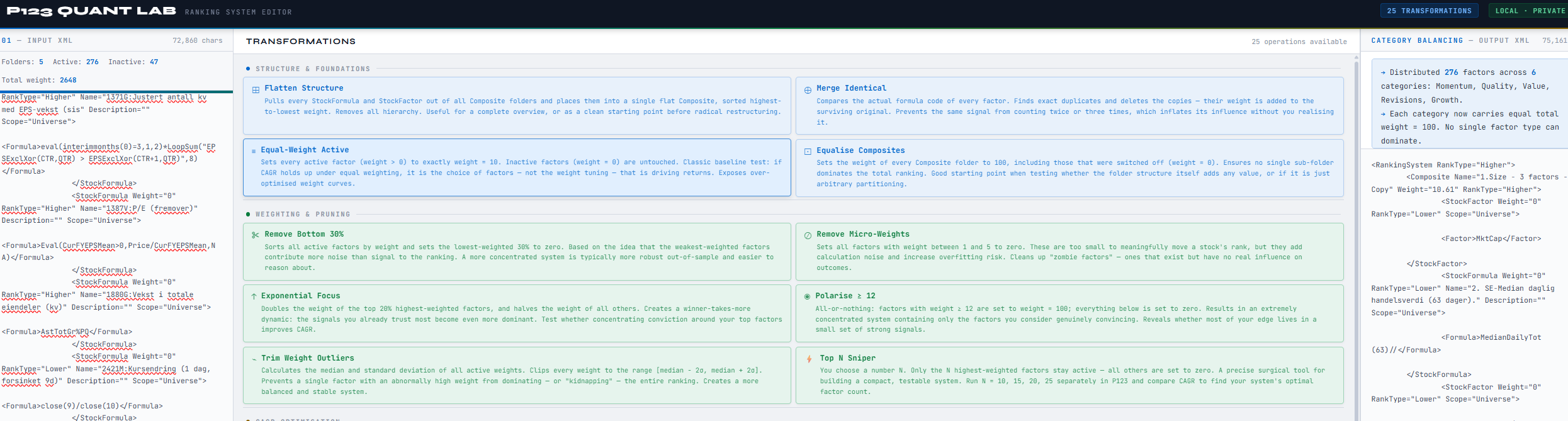
Task: Click the Trim Weight Outliers icon
Action: [x=254, y=359]
